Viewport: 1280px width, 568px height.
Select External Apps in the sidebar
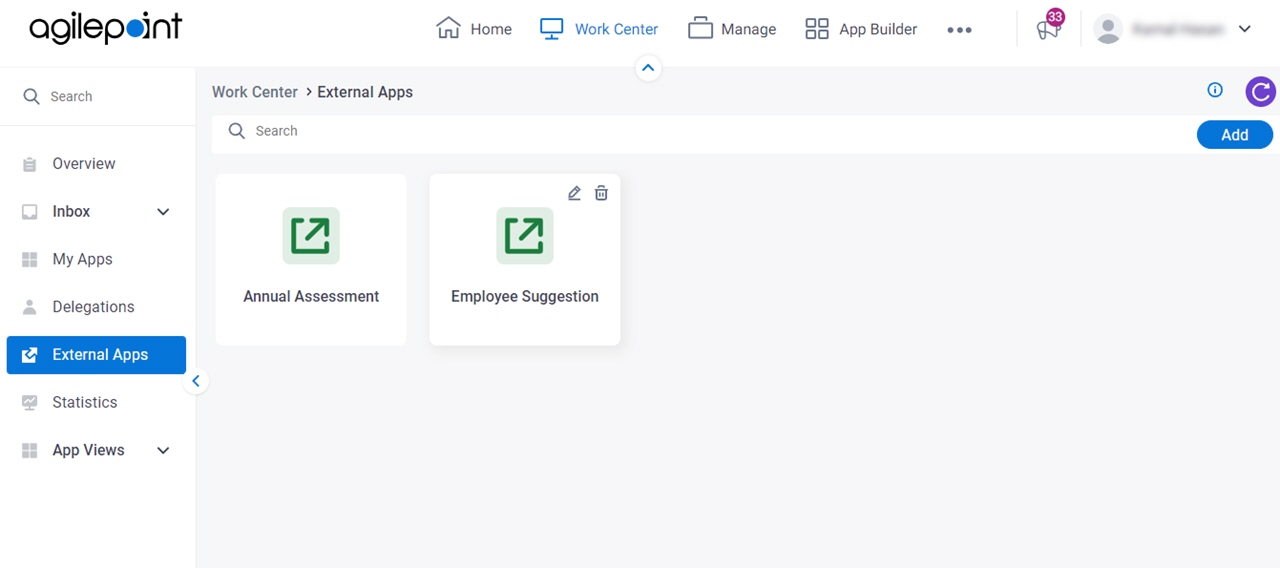tap(97, 355)
